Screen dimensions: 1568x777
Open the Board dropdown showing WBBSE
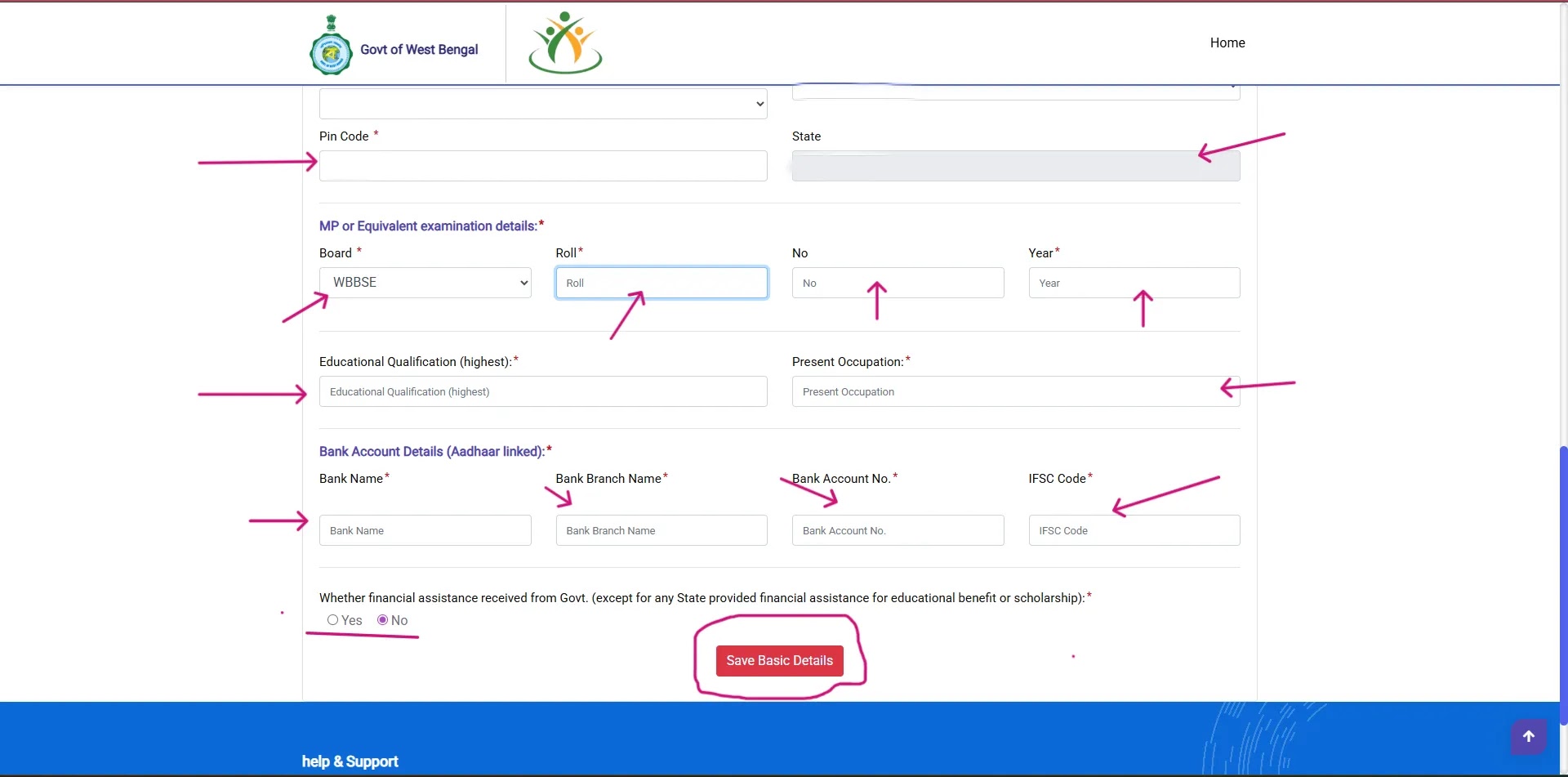coord(425,282)
